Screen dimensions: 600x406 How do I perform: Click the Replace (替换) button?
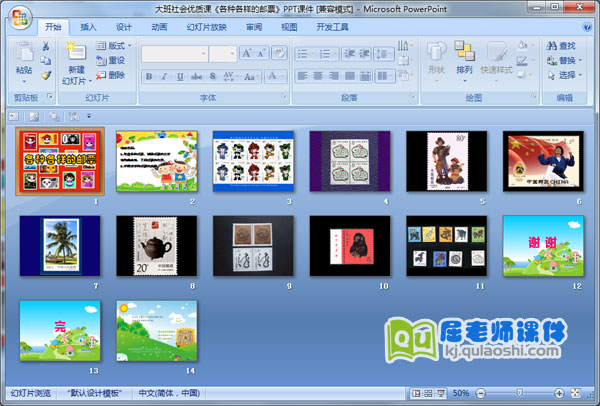click(567, 60)
